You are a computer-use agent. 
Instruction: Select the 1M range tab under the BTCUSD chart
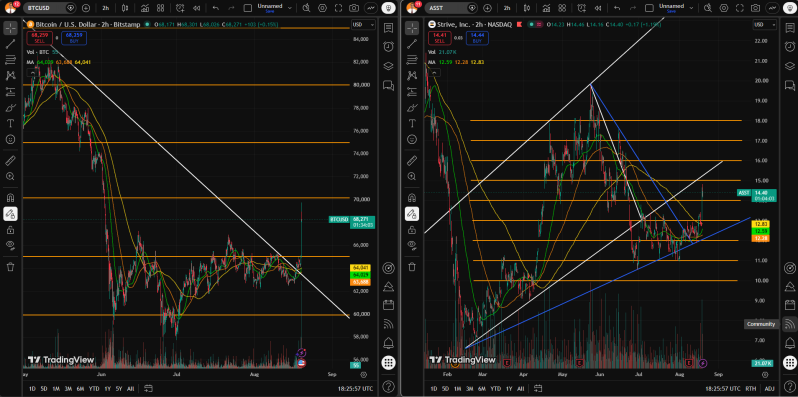click(x=56, y=389)
